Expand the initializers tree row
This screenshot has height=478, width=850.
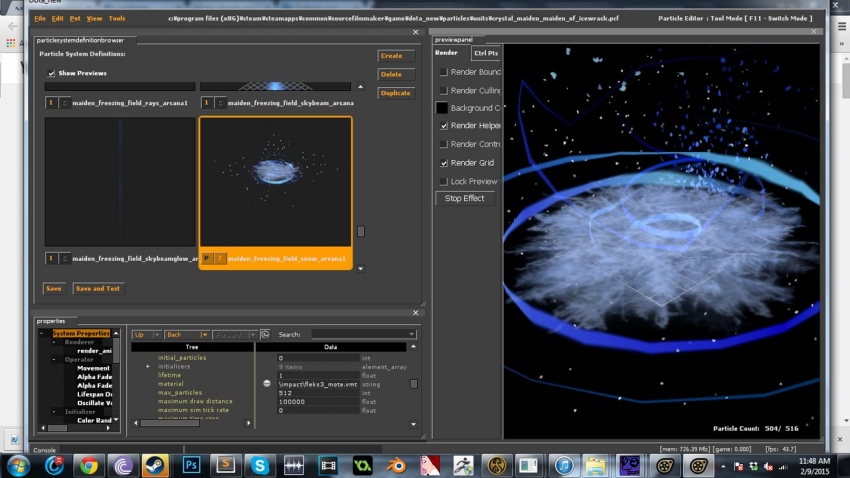[x=148, y=366]
